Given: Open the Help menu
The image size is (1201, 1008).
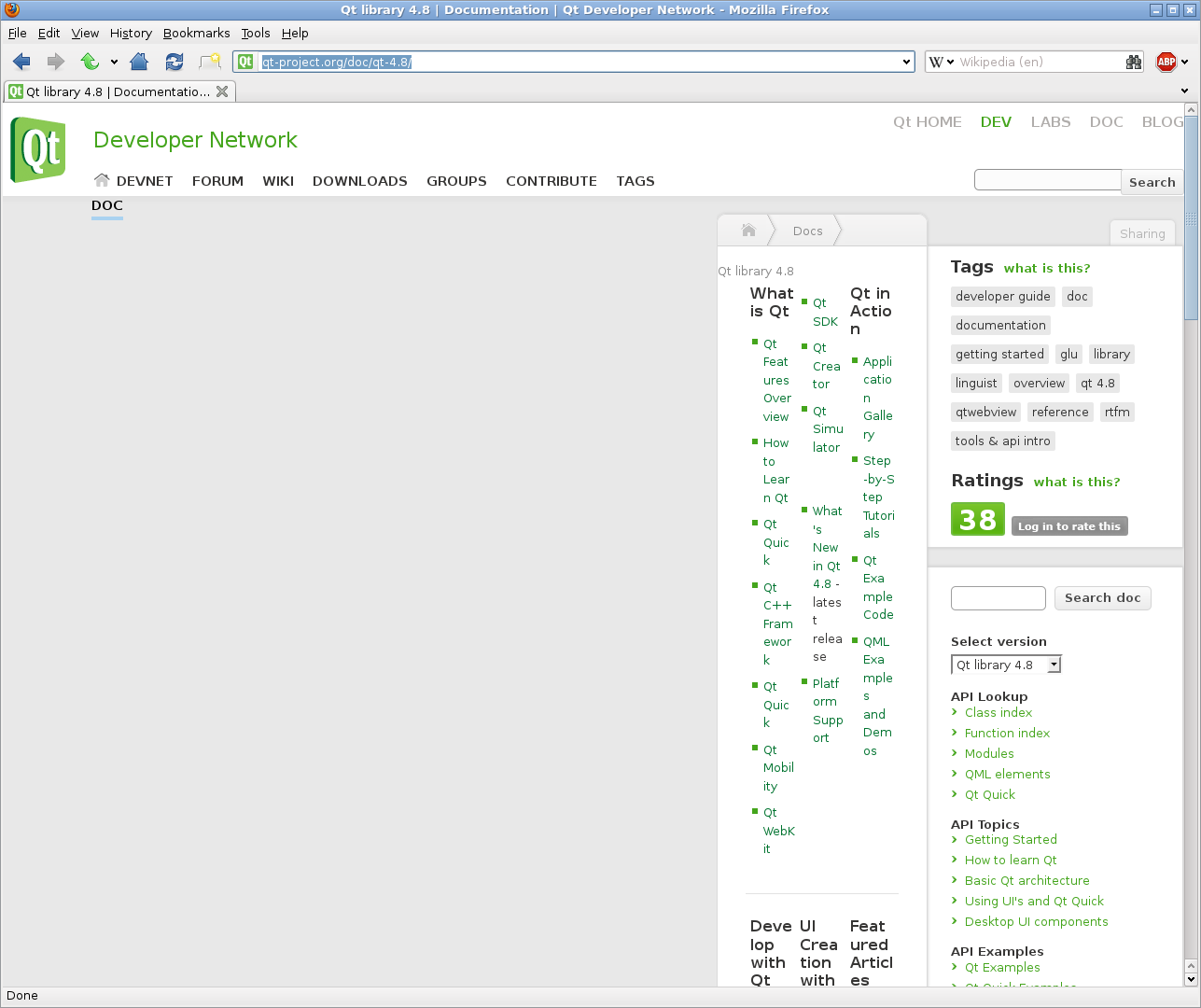Looking at the screenshot, I should [295, 33].
